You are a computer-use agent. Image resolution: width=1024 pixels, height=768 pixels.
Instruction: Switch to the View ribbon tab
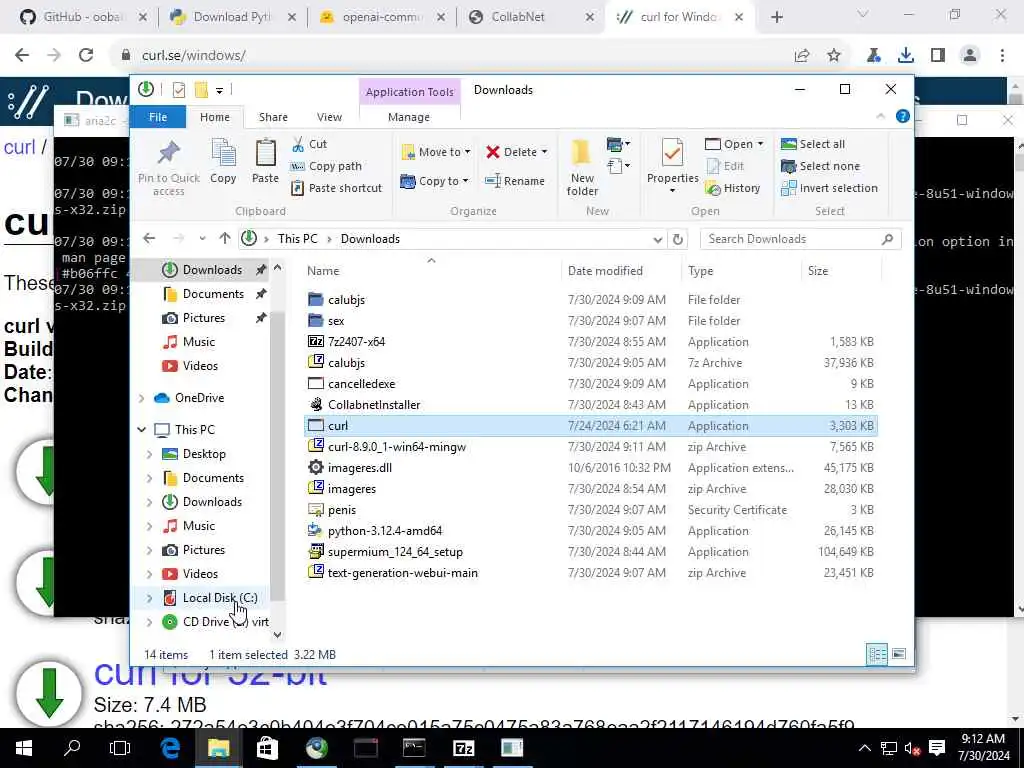pyautogui.click(x=329, y=117)
